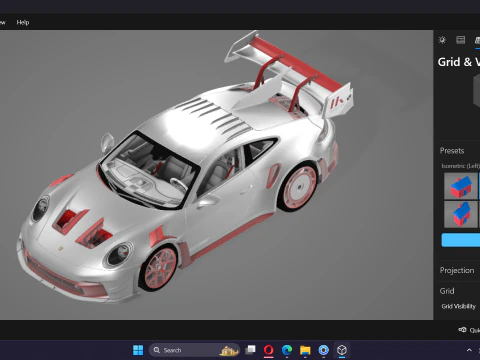Screen dimensions: 480x360
Task: Open Quick Animations icon in bottom bar
Action: click(x=462, y=330)
